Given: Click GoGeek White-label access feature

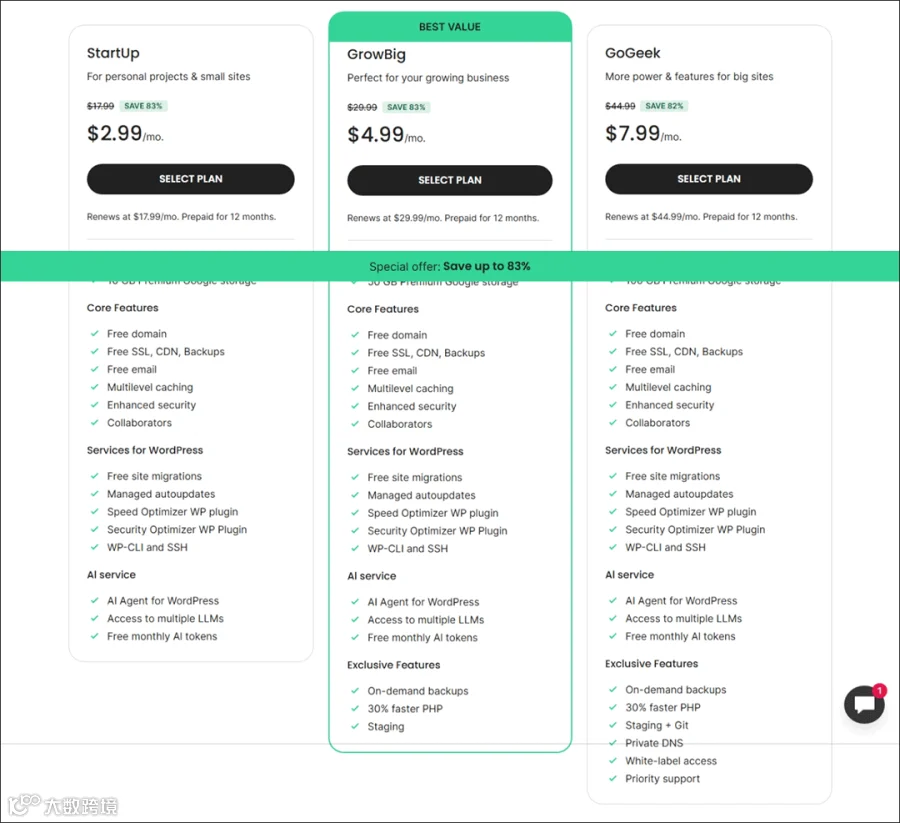Looking at the screenshot, I should [671, 761].
